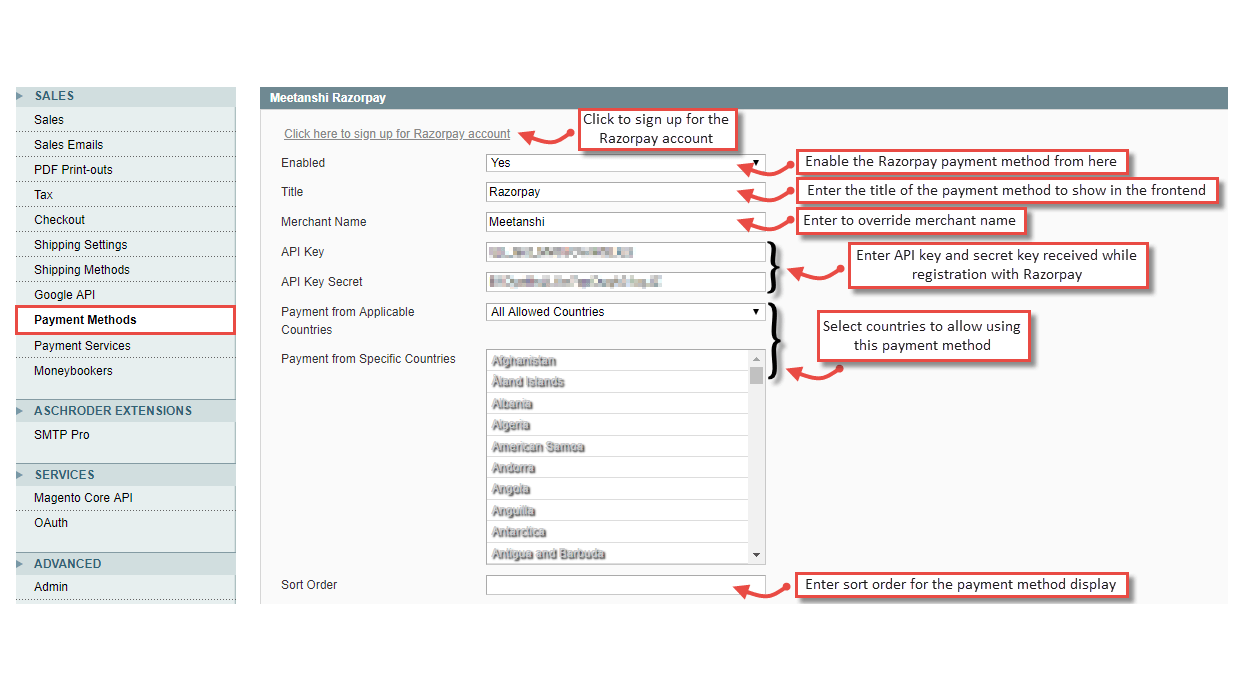Collapse the ASCHRODER EXTENSIONS sidebar section

click(x=125, y=411)
